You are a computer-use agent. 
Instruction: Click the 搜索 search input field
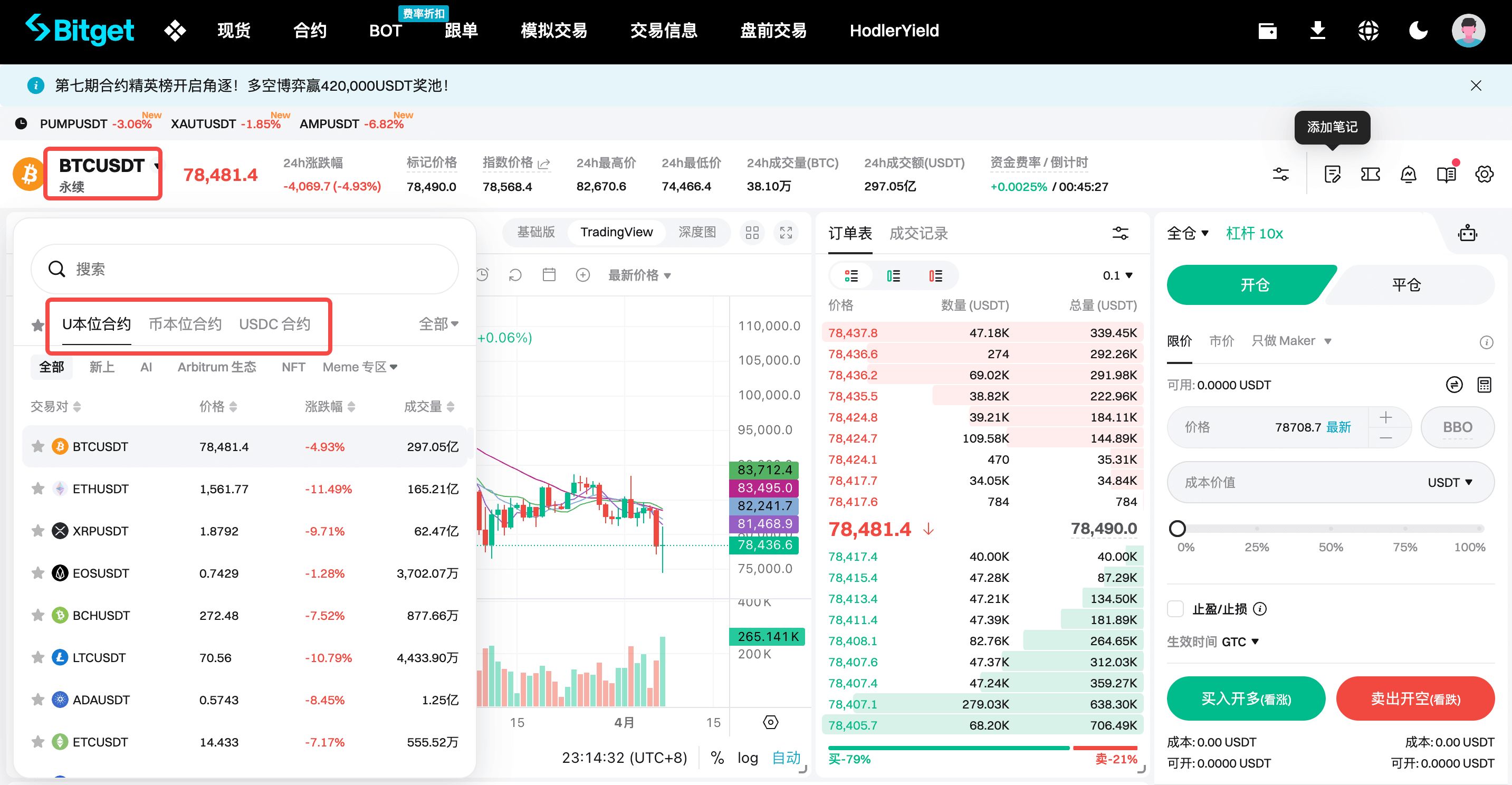pos(246,269)
